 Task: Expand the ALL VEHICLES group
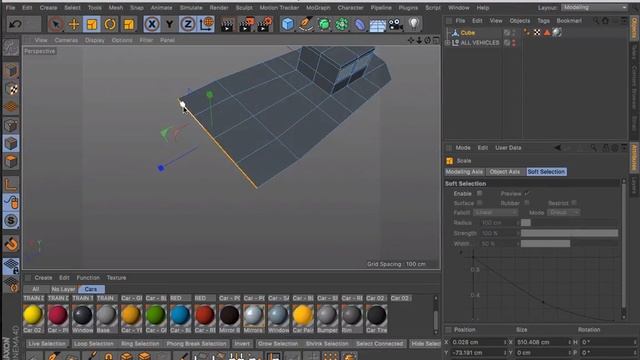tap(447, 42)
